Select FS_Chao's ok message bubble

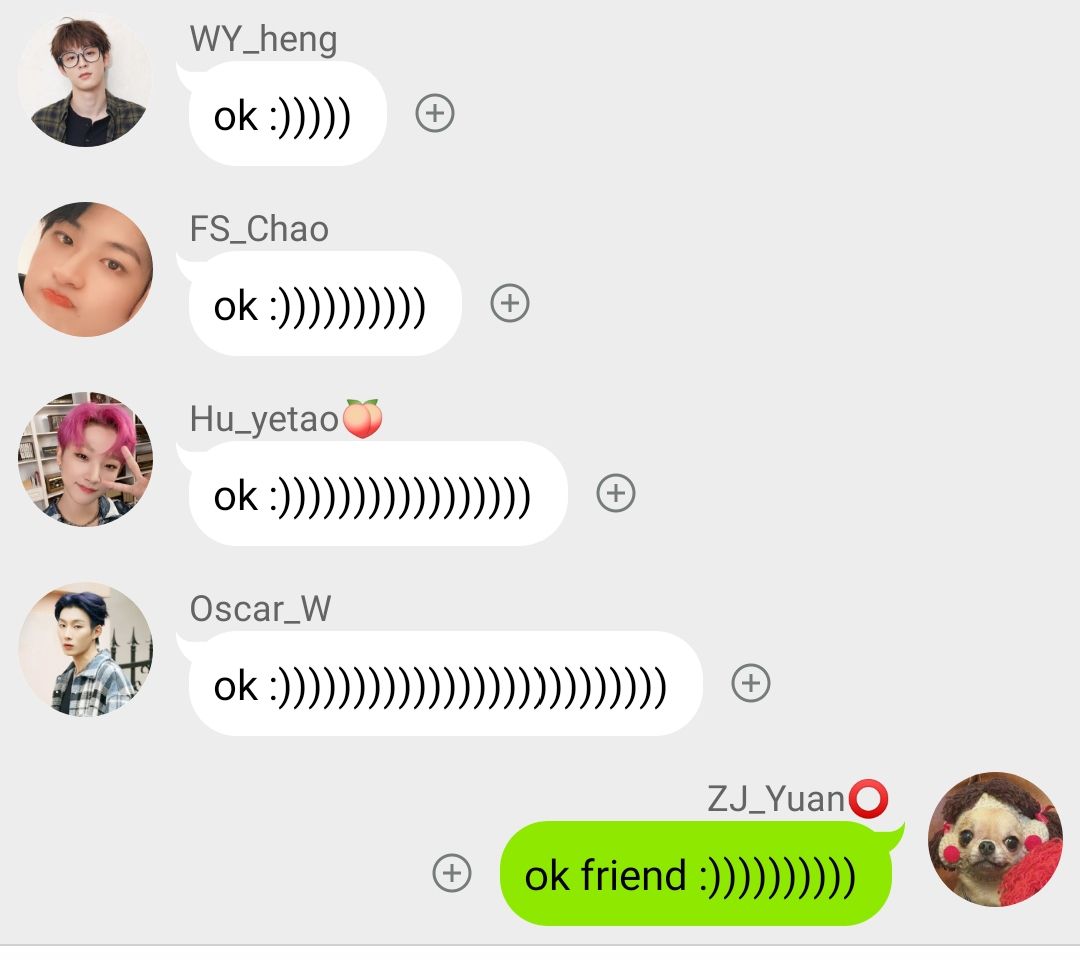(x=320, y=304)
